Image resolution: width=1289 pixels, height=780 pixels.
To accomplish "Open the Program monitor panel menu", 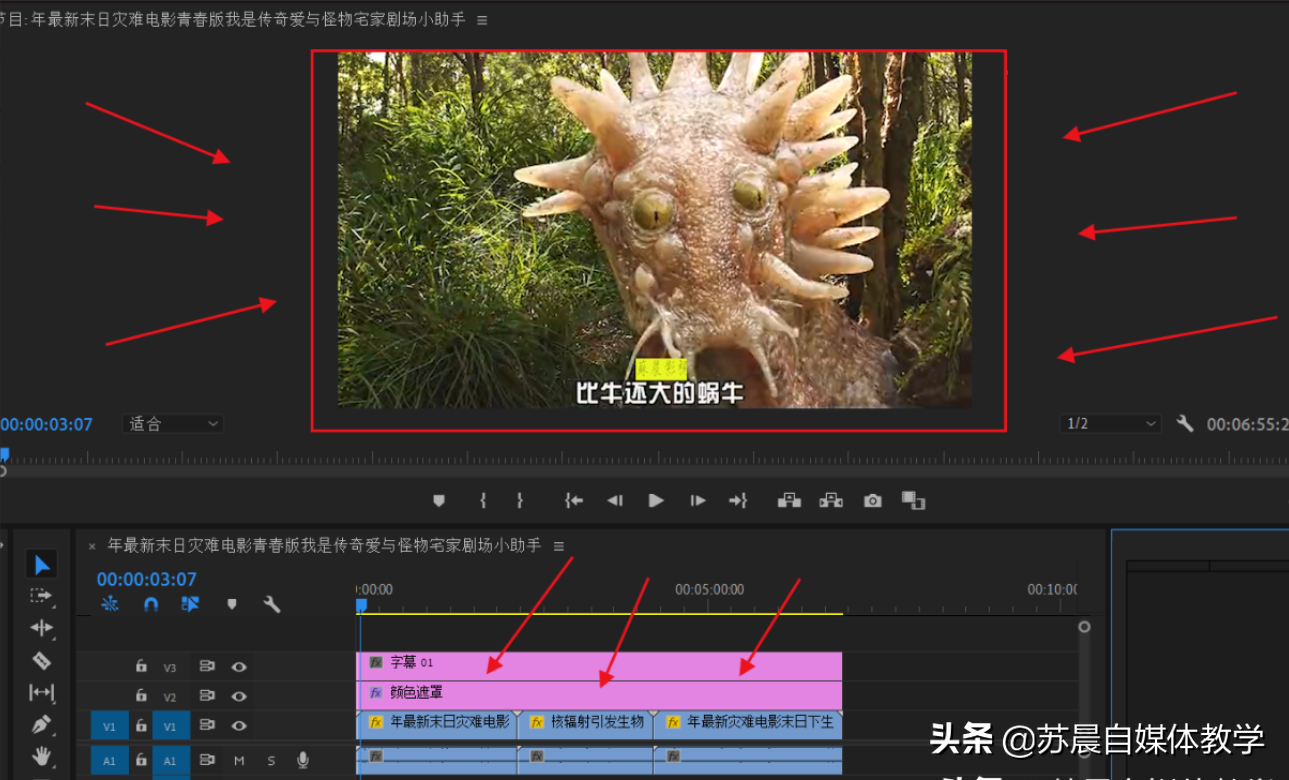I will [482, 20].
